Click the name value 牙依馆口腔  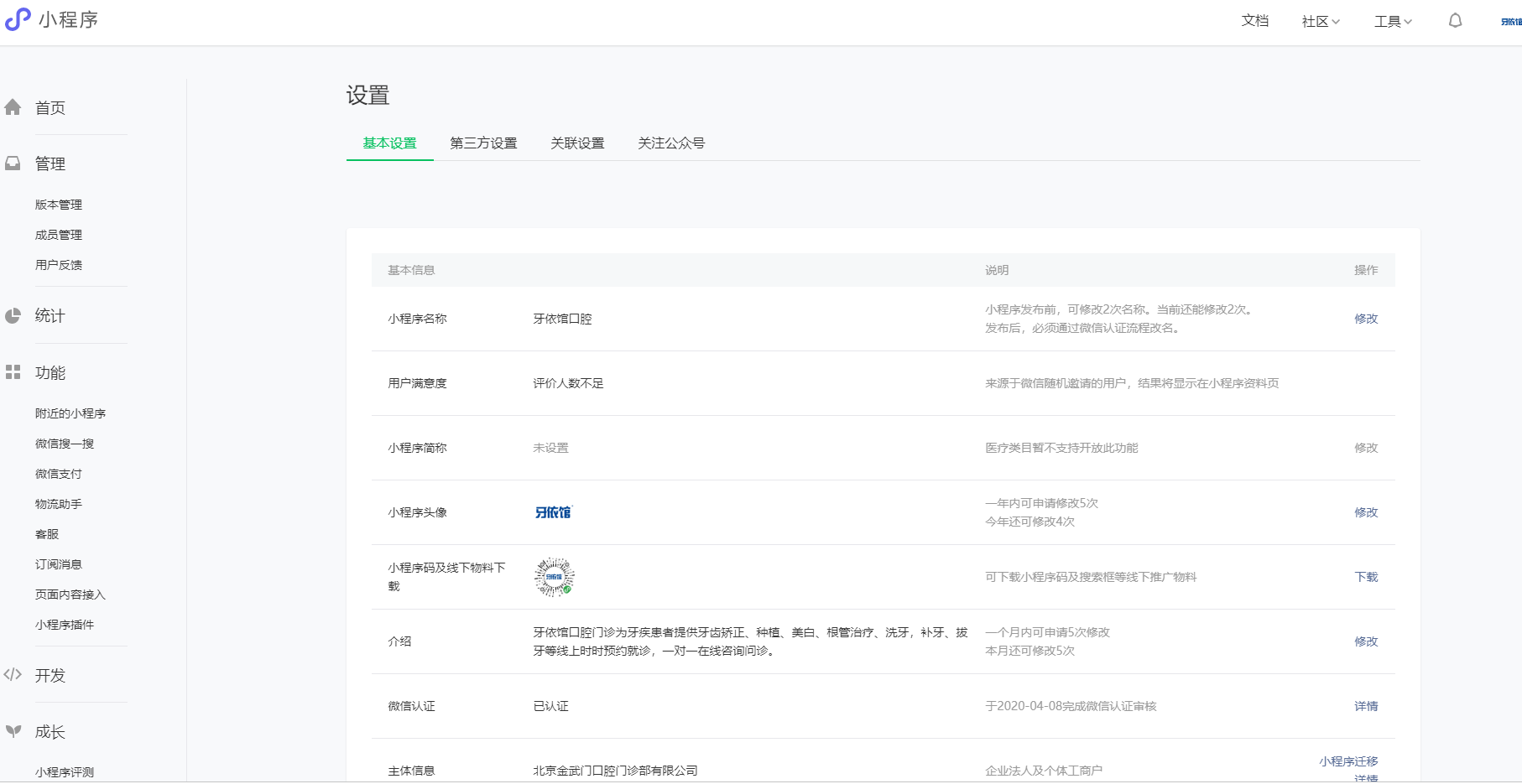click(562, 319)
